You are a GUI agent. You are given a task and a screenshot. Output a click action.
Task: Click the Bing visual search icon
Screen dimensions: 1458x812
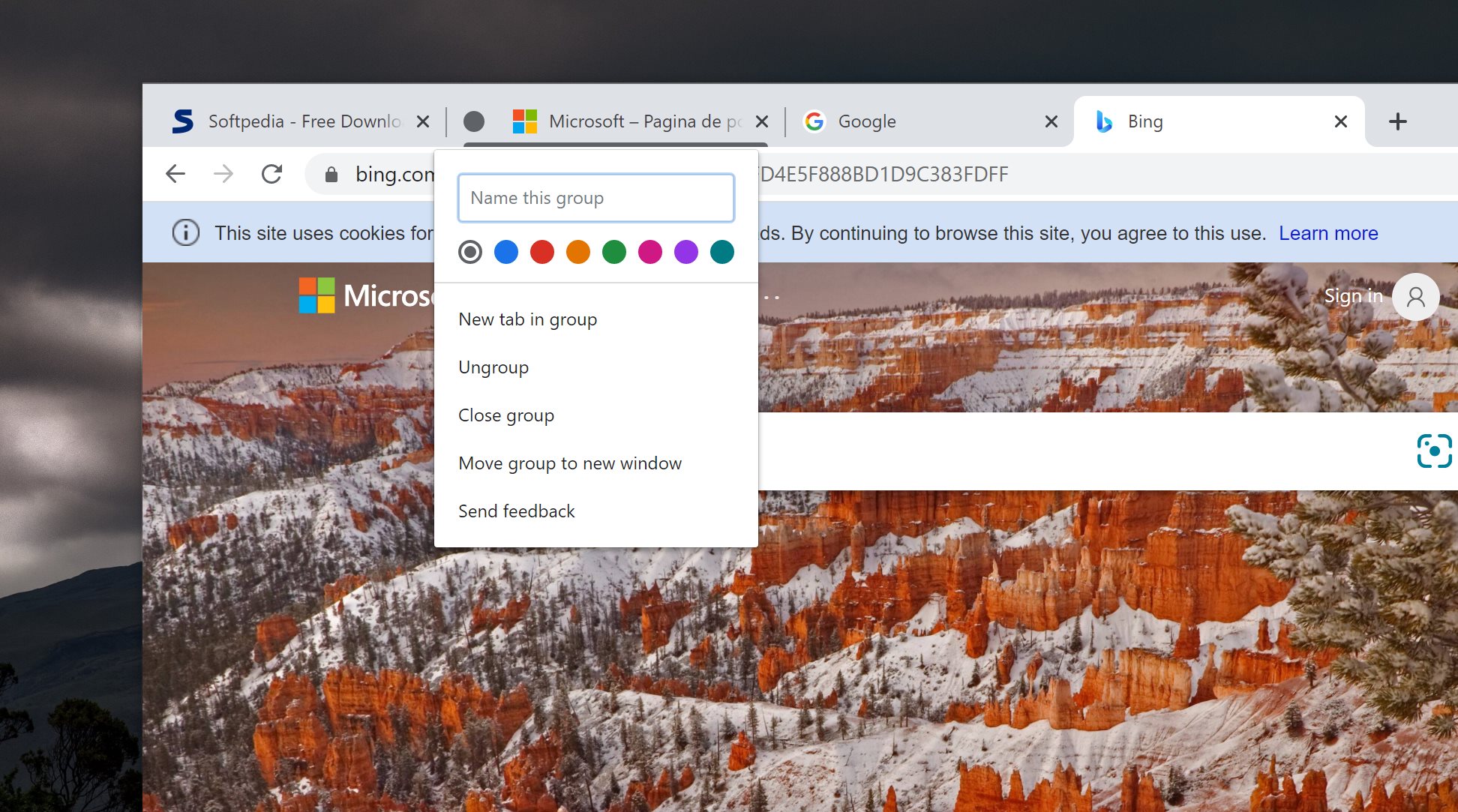pos(1432,450)
